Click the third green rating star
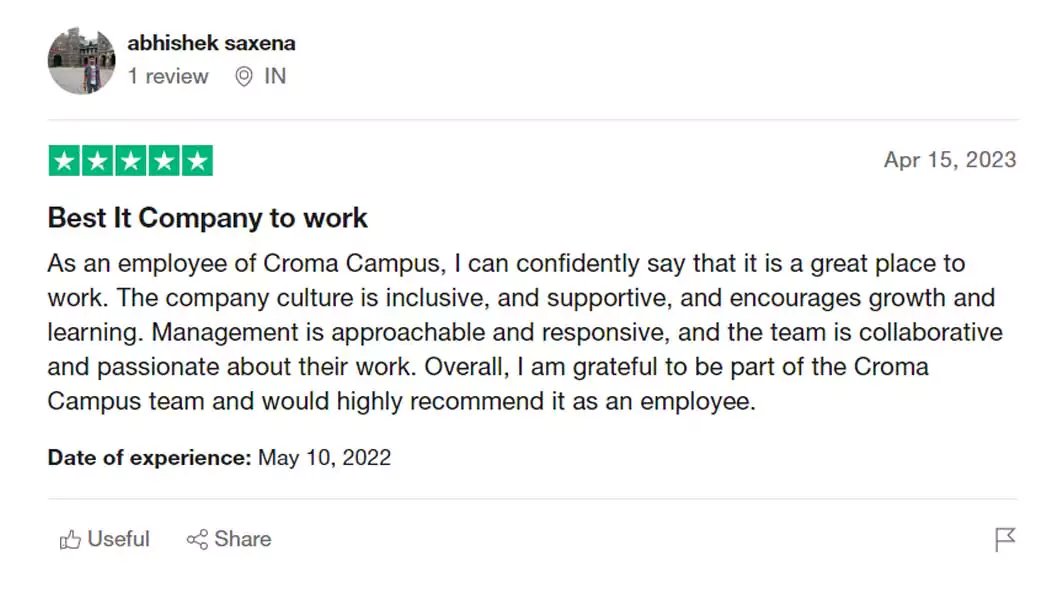1059x589 pixels. 131,161
